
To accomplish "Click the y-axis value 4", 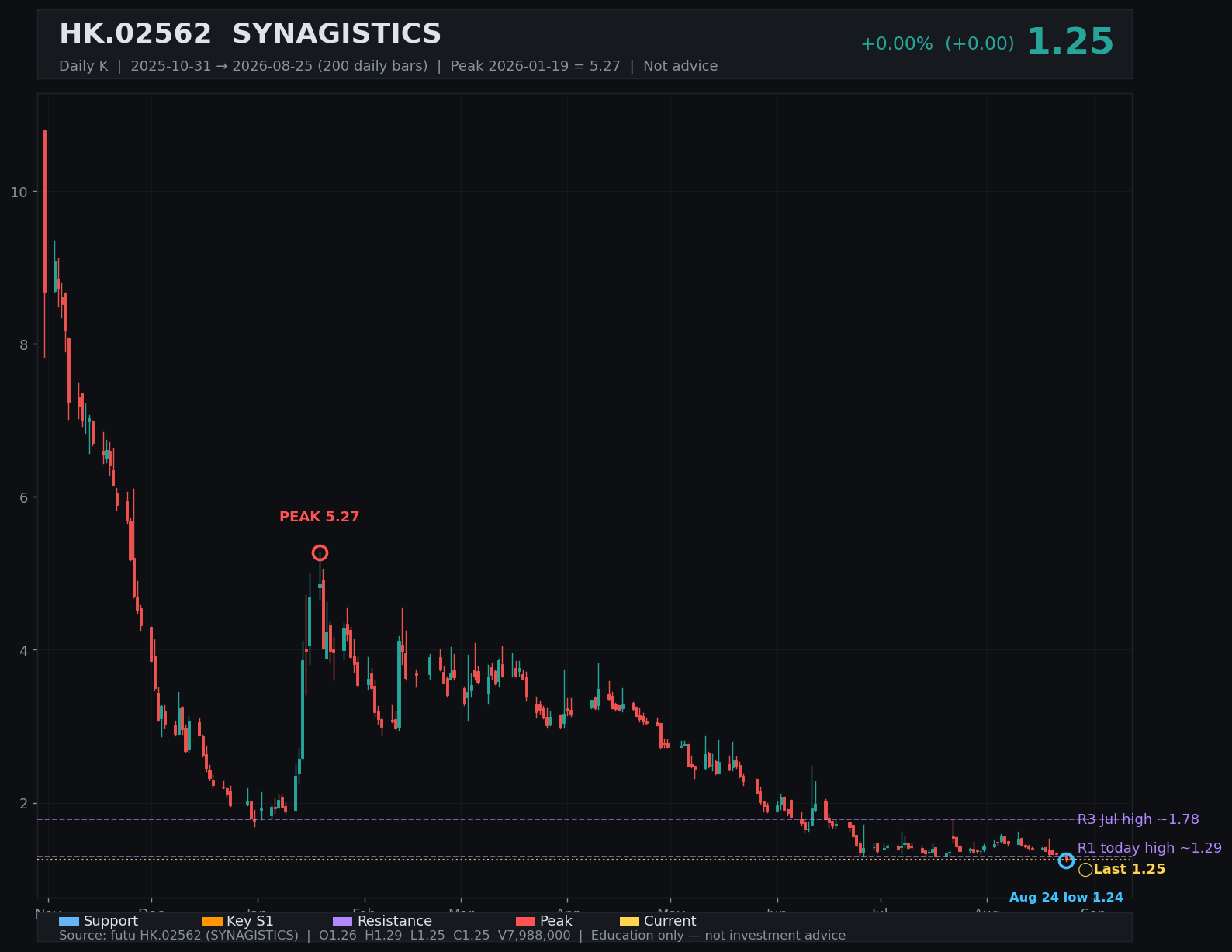I will click(x=23, y=650).
